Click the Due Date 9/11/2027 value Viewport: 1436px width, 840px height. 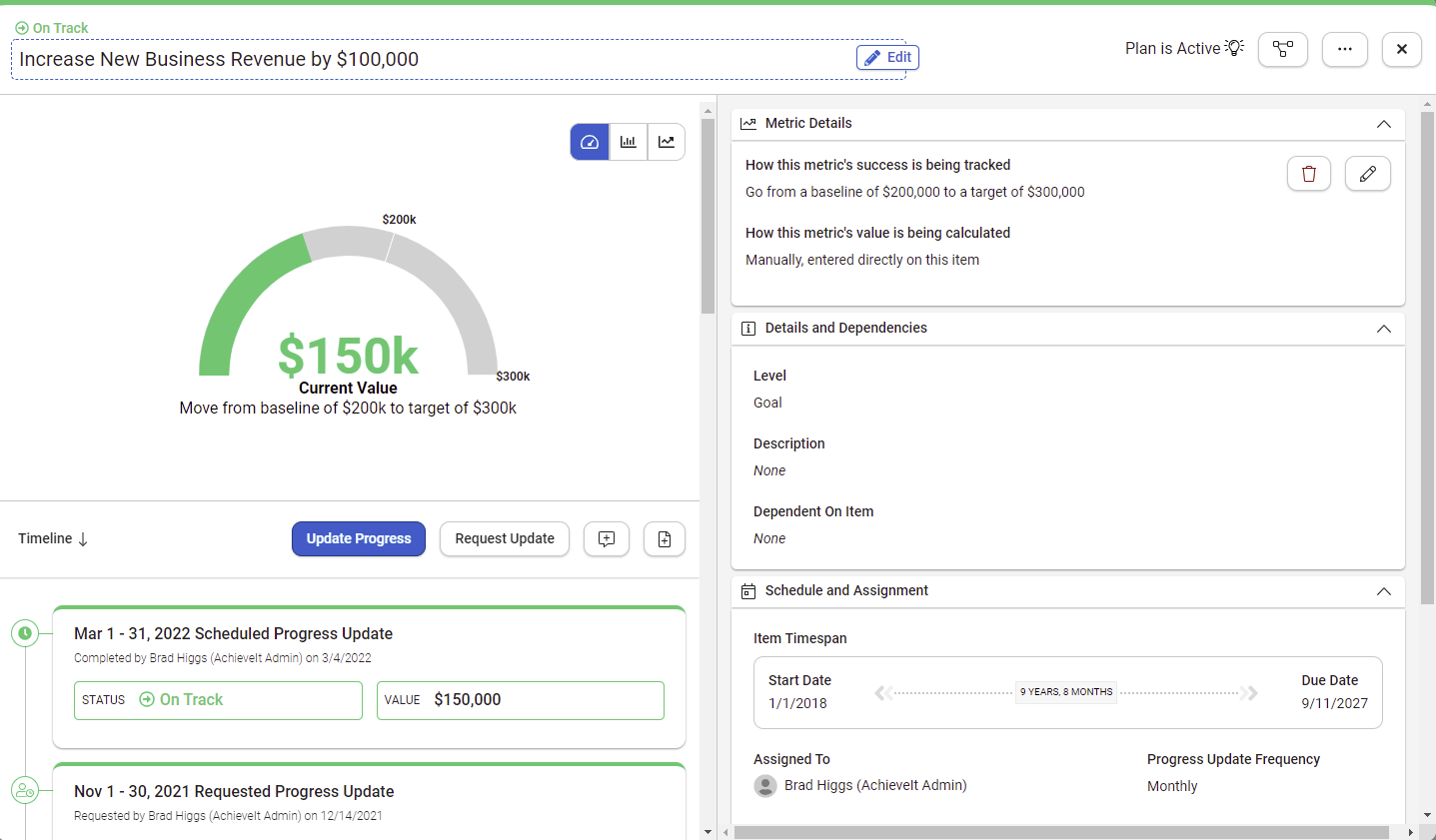(x=1335, y=703)
